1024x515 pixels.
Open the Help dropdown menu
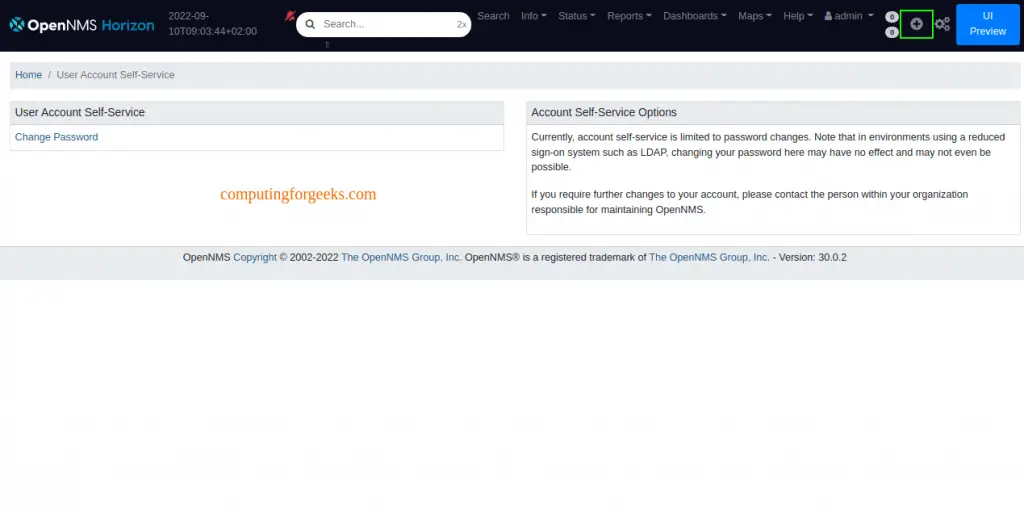[798, 16]
